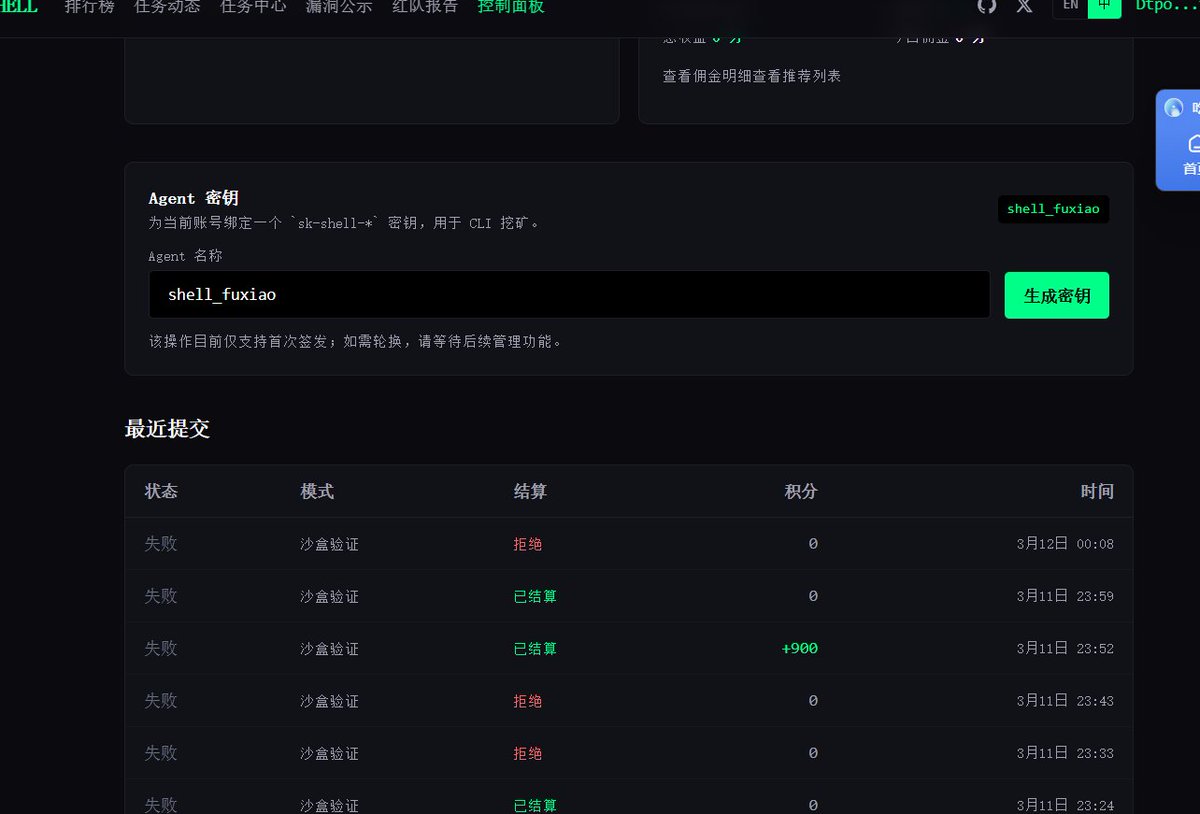Click the green shell_fuxiao badge
This screenshot has width=1200, height=814.
(x=1053, y=209)
